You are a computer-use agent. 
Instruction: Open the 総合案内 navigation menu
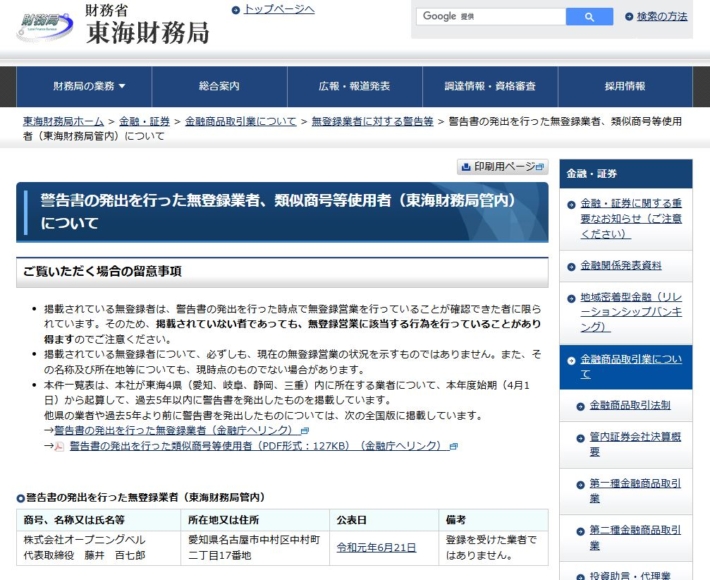pyautogui.click(x=219, y=86)
